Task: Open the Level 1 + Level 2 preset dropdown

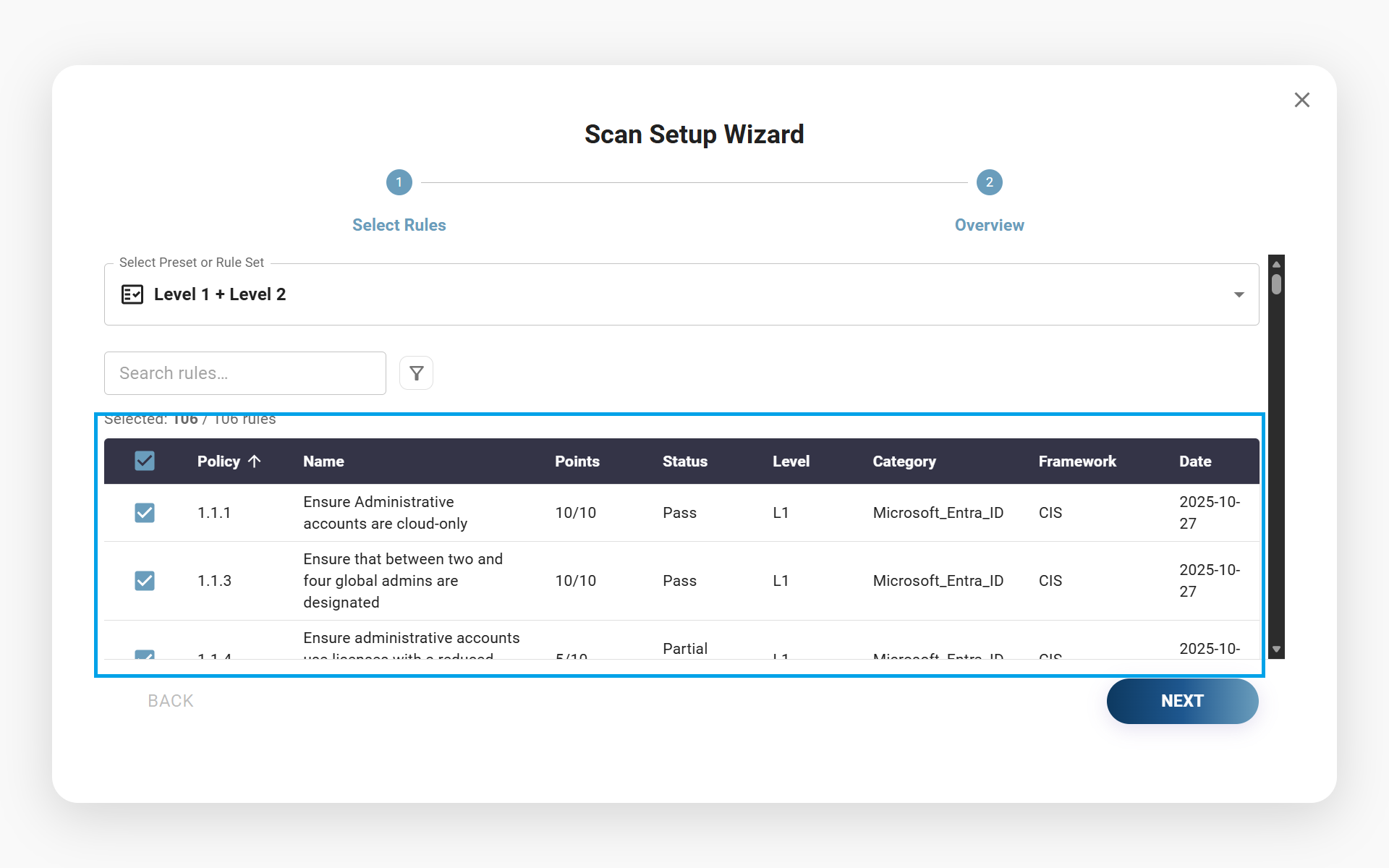Action: pyautogui.click(x=680, y=294)
